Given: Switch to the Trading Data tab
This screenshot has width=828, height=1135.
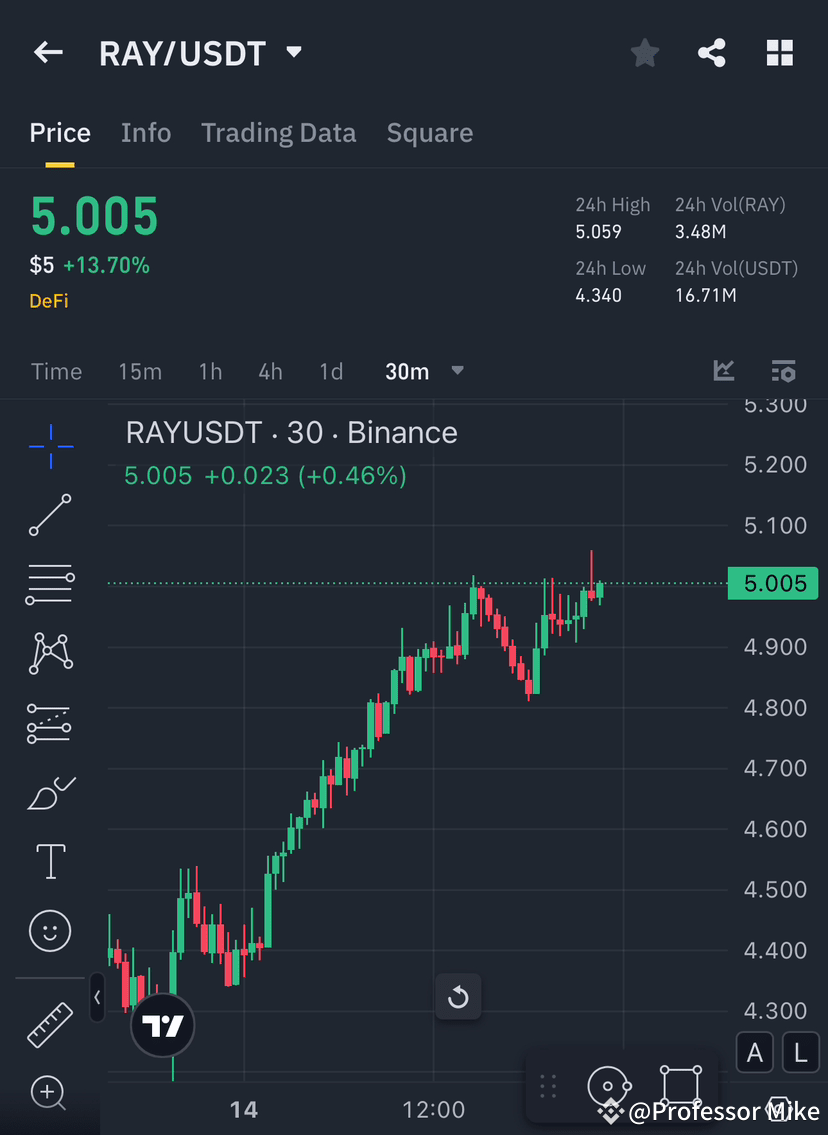Looking at the screenshot, I should click(x=279, y=132).
